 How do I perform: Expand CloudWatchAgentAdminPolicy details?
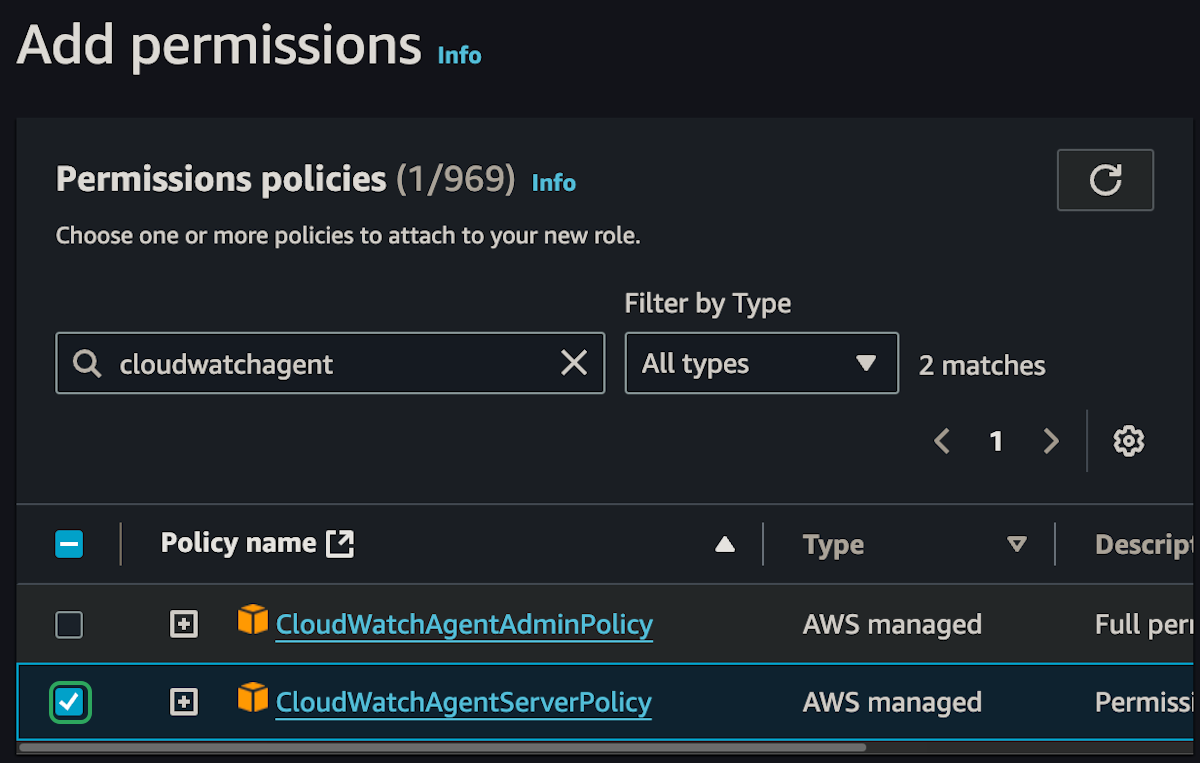183,625
